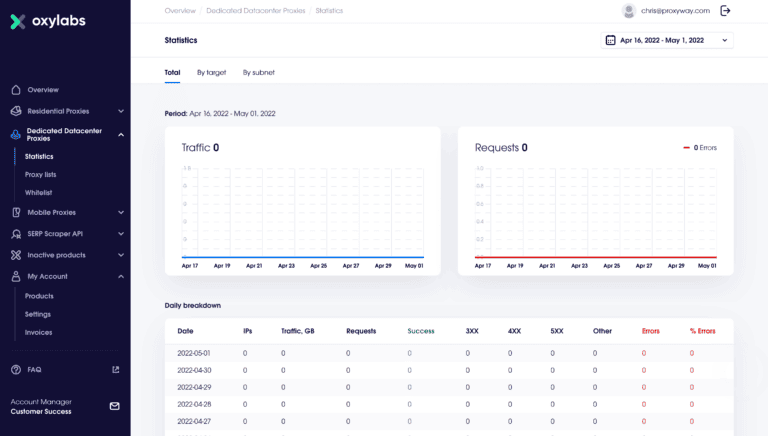Switch to the By target tab

click(x=211, y=72)
